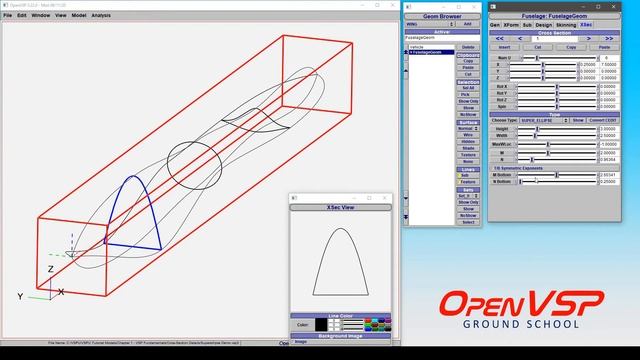Click Copy in Cross Section panel
Image resolution: width=640 pixels, height=360 pixels.
[x=571, y=47]
